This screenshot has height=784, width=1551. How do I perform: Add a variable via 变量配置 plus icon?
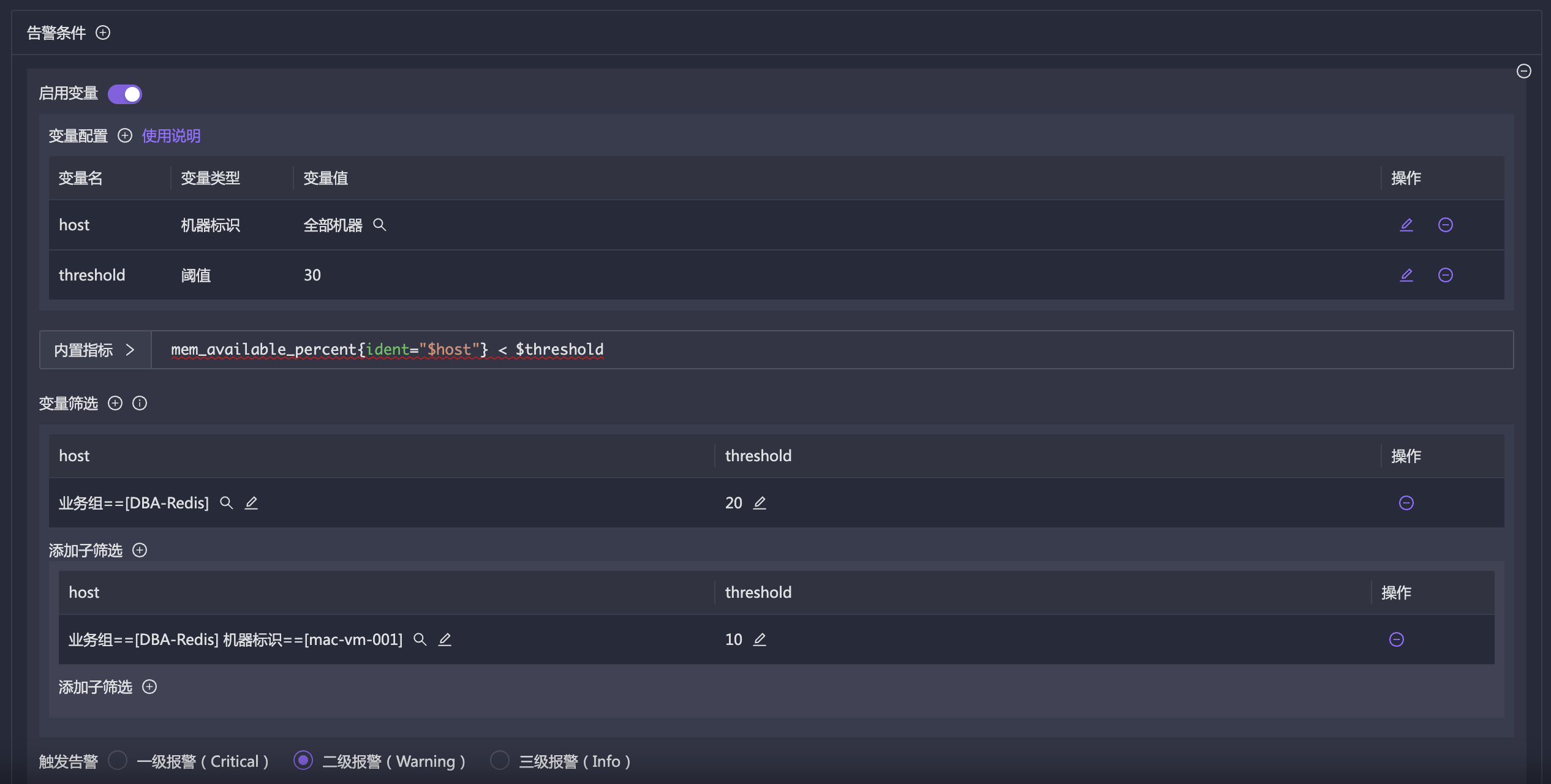125,135
